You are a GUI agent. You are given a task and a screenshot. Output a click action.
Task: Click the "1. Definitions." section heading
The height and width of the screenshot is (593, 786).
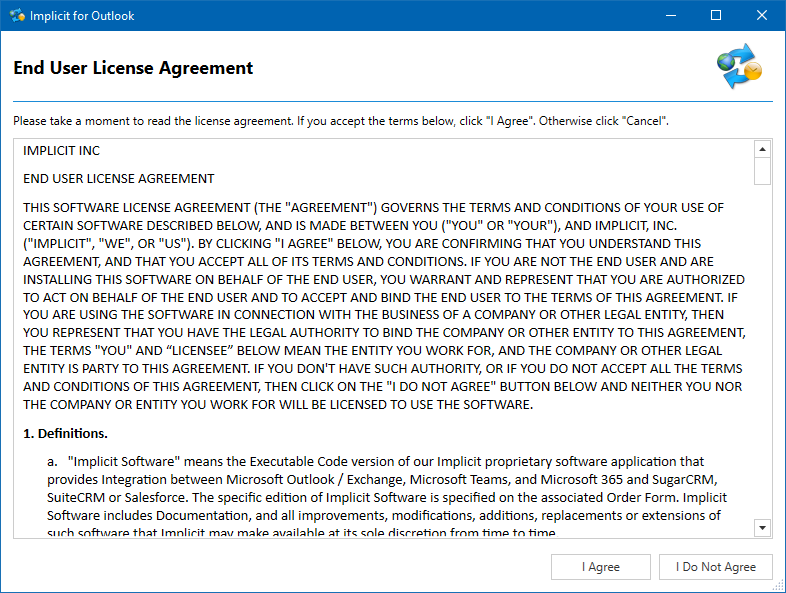tap(66, 433)
